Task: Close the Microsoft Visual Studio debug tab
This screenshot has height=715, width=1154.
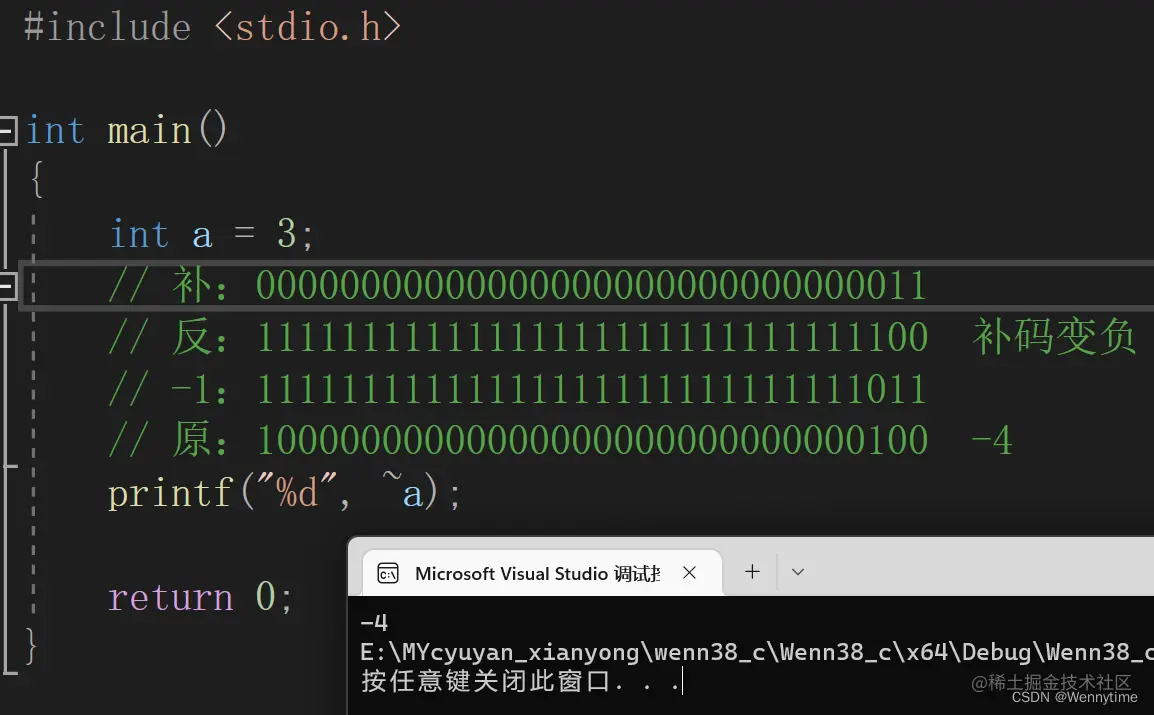Action: pyautogui.click(x=690, y=572)
